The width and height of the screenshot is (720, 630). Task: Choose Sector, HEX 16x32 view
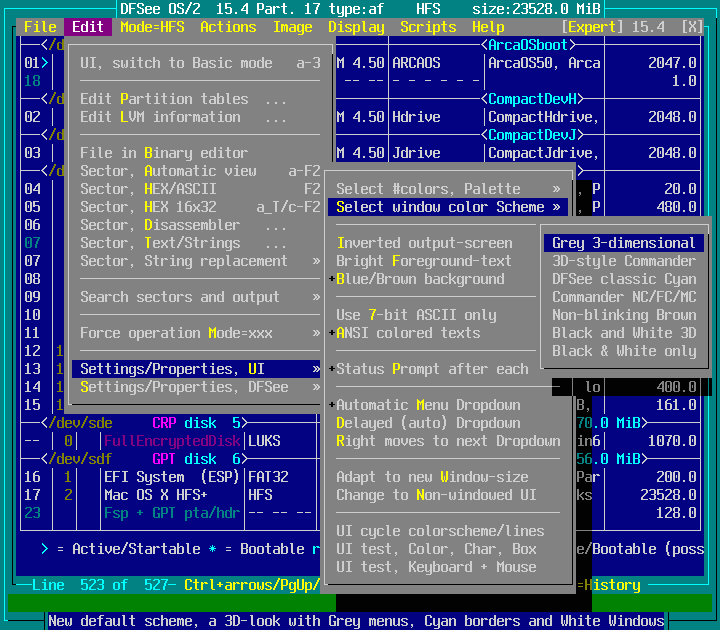coord(196,207)
